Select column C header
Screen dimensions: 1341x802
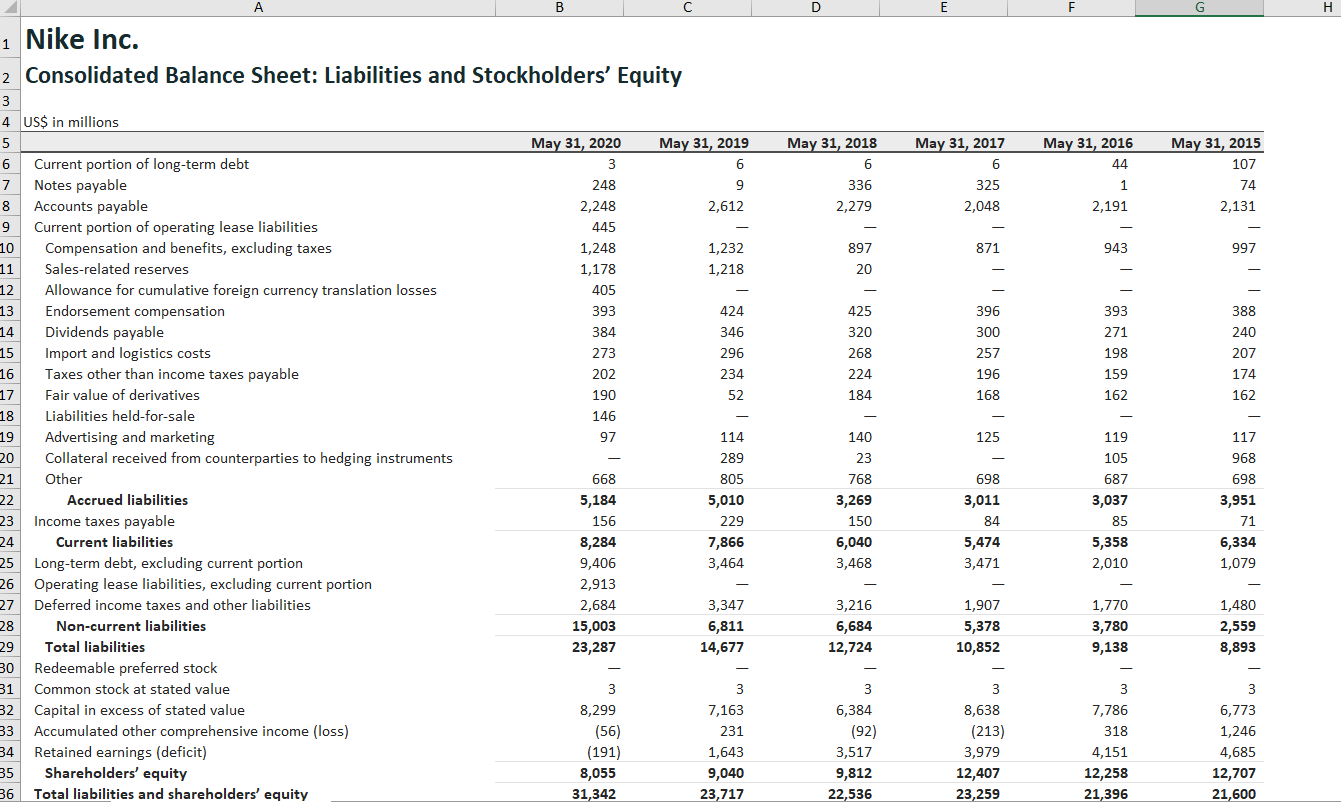pos(687,8)
